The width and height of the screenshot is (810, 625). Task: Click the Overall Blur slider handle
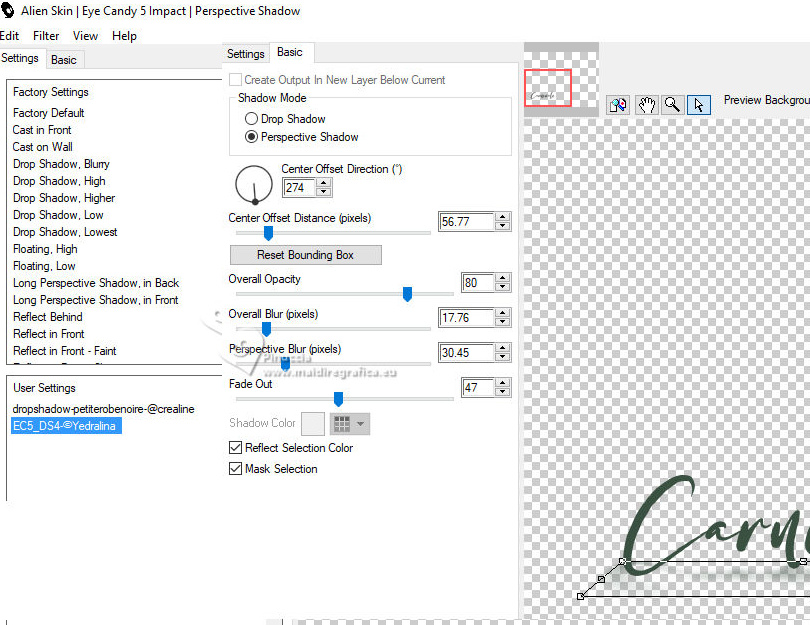[267, 329]
